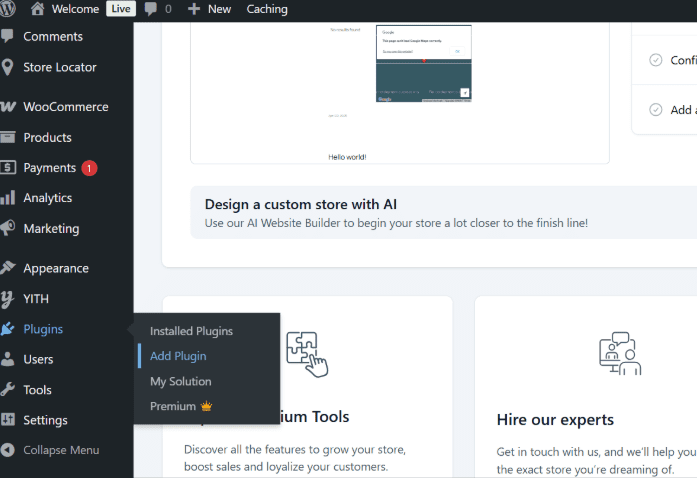Select Premium from the Plugins submenu
The image size is (697, 478).
tap(173, 406)
